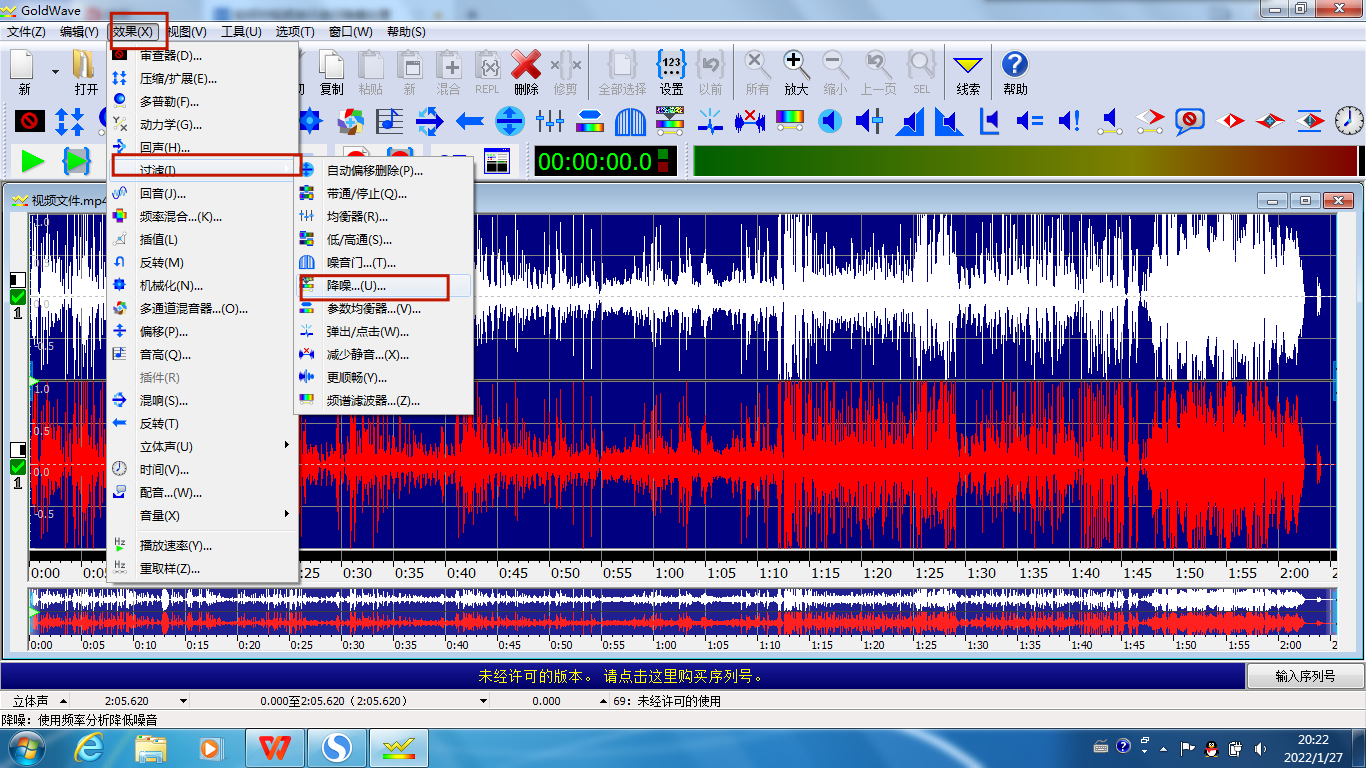
Task: Select 降噪...(U) from the filter submenu
Action: (383, 286)
